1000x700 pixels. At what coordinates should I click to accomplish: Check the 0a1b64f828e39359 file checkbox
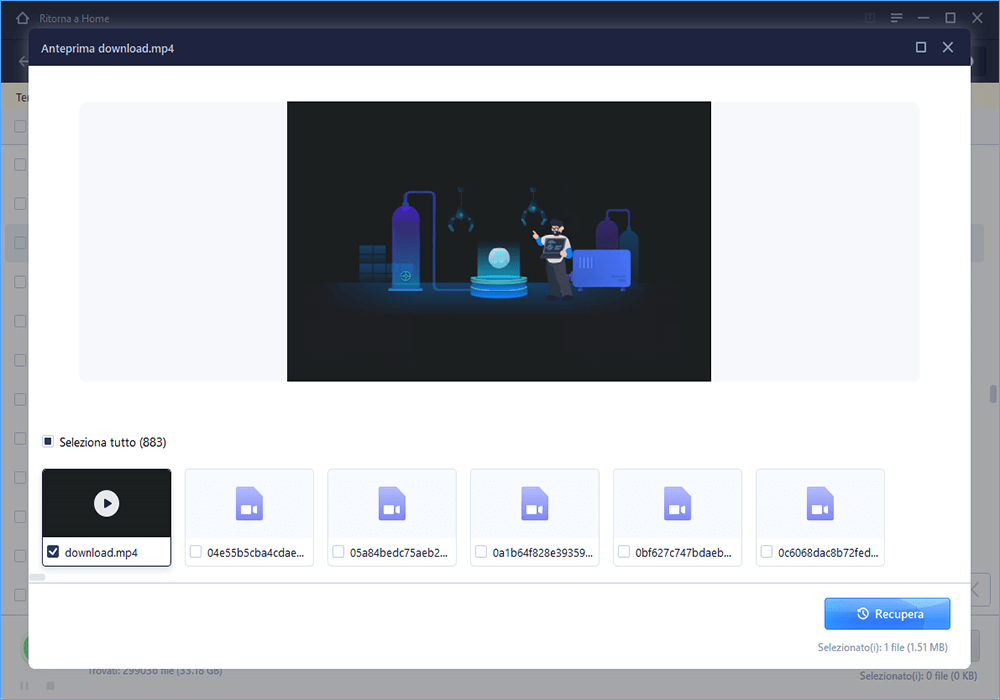[481, 552]
